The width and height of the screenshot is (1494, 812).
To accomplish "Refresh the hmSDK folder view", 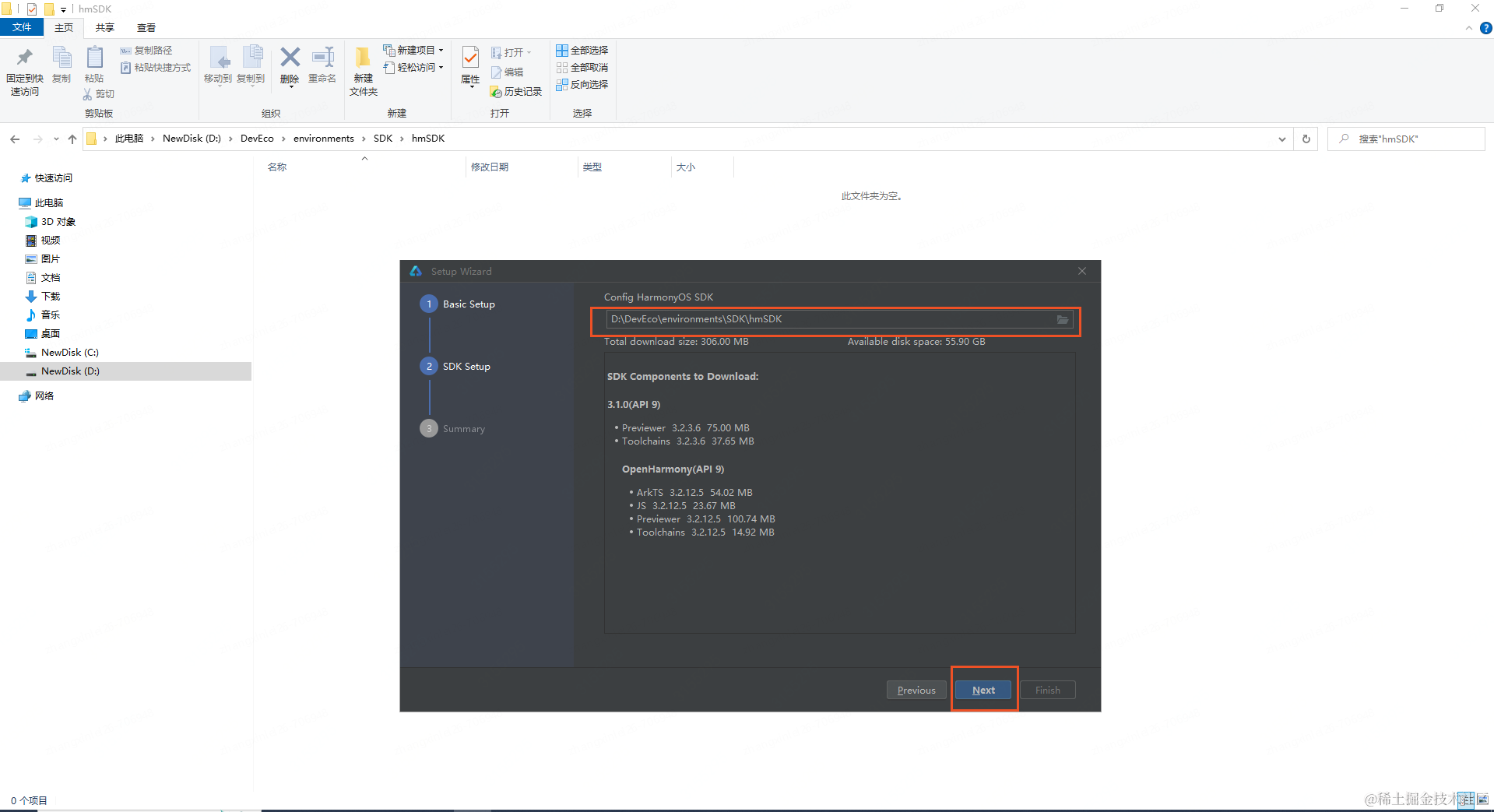I will (1306, 139).
